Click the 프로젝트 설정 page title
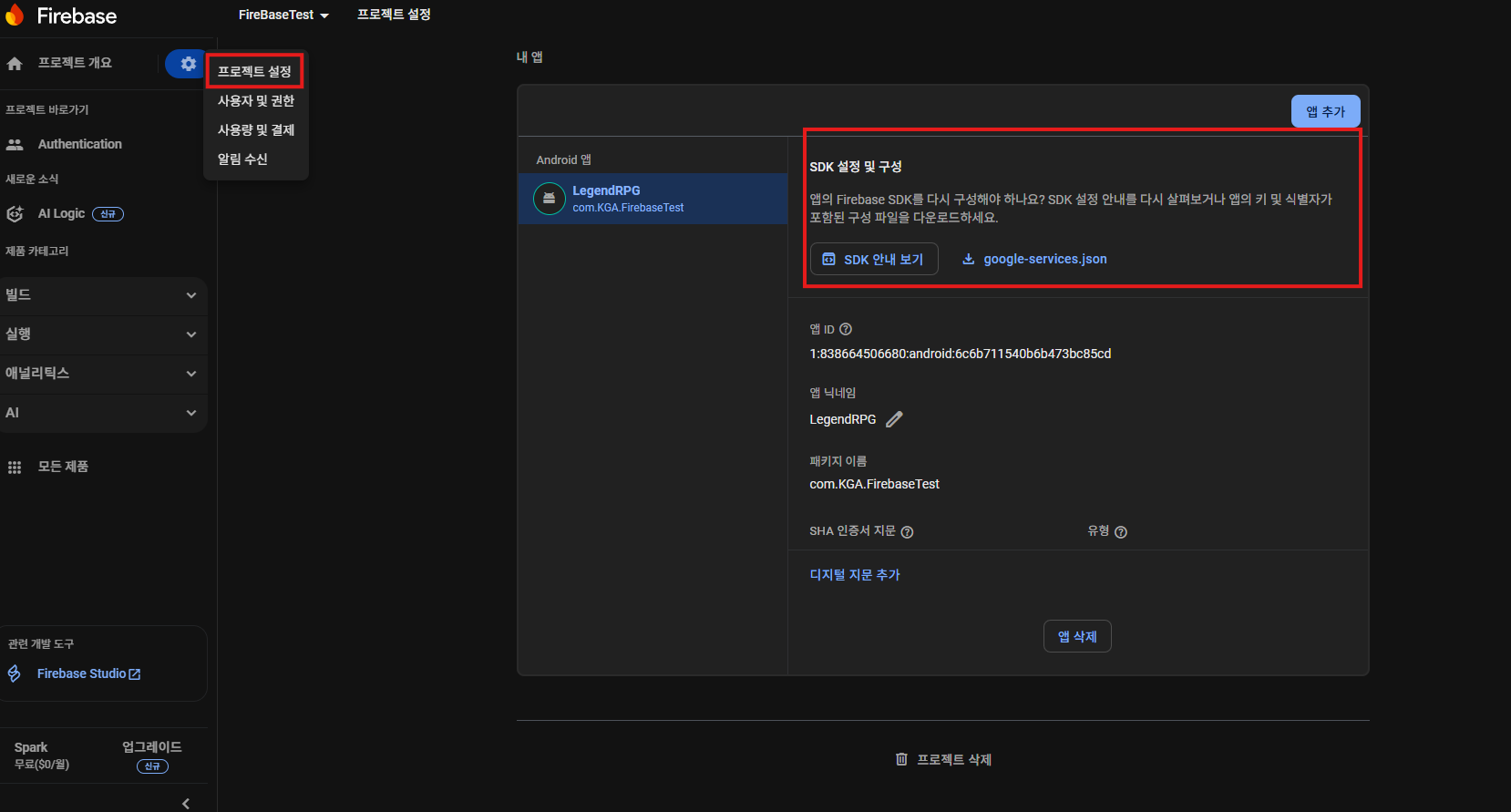The height and width of the screenshot is (812, 1511). point(394,15)
